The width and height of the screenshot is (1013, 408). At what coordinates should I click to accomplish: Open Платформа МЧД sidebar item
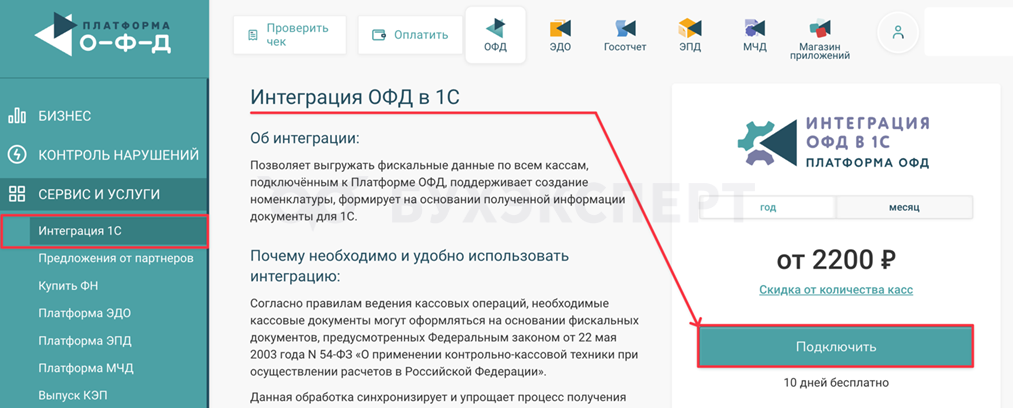coord(85,369)
